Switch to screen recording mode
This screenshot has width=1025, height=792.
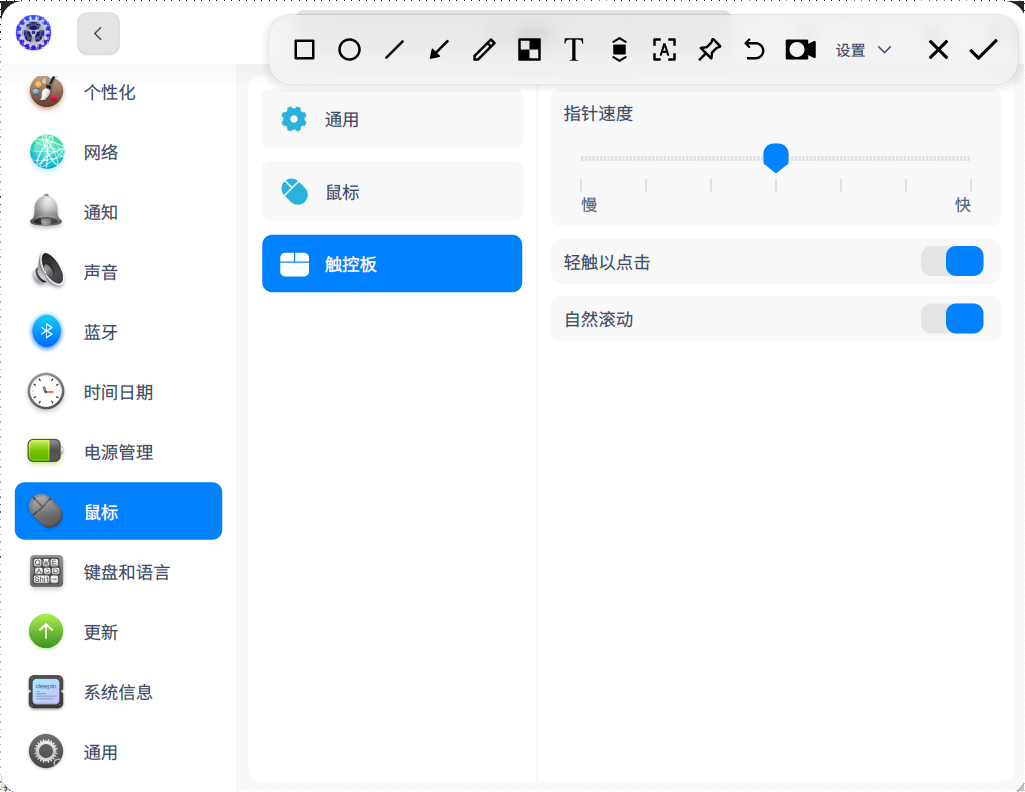click(x=800, y=50)
